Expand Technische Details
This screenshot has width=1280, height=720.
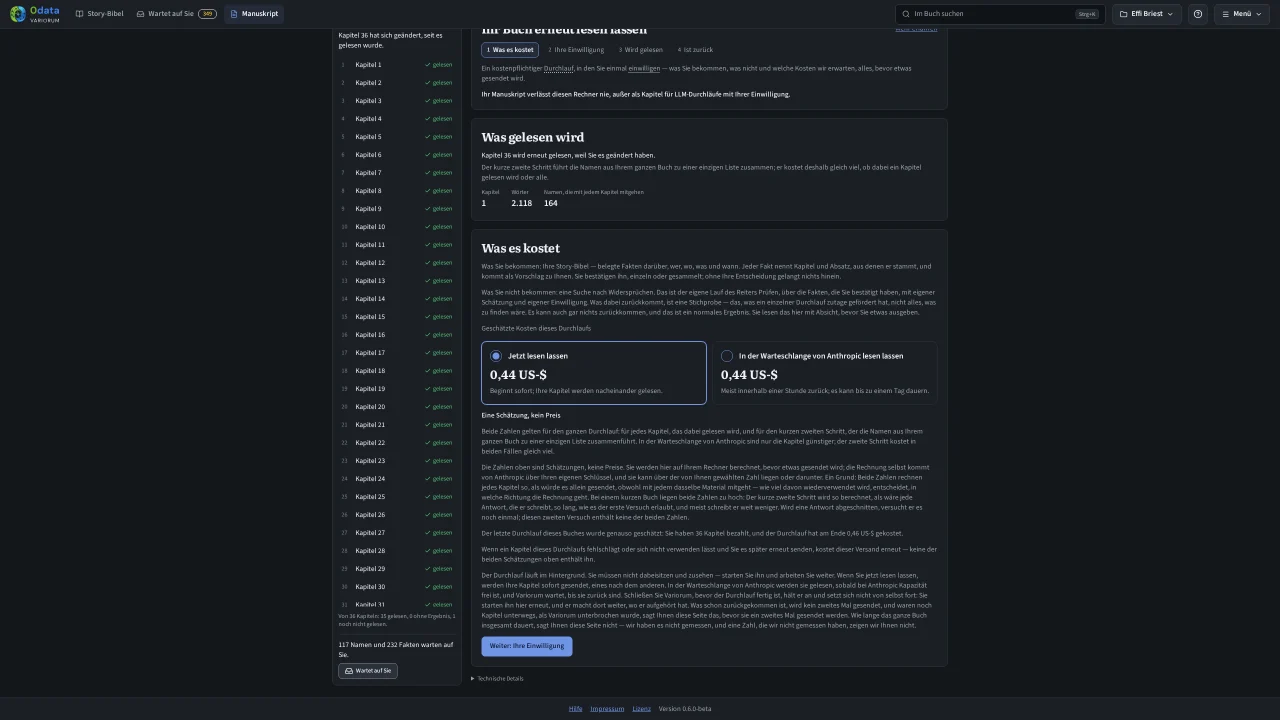[x=497, y=679]
